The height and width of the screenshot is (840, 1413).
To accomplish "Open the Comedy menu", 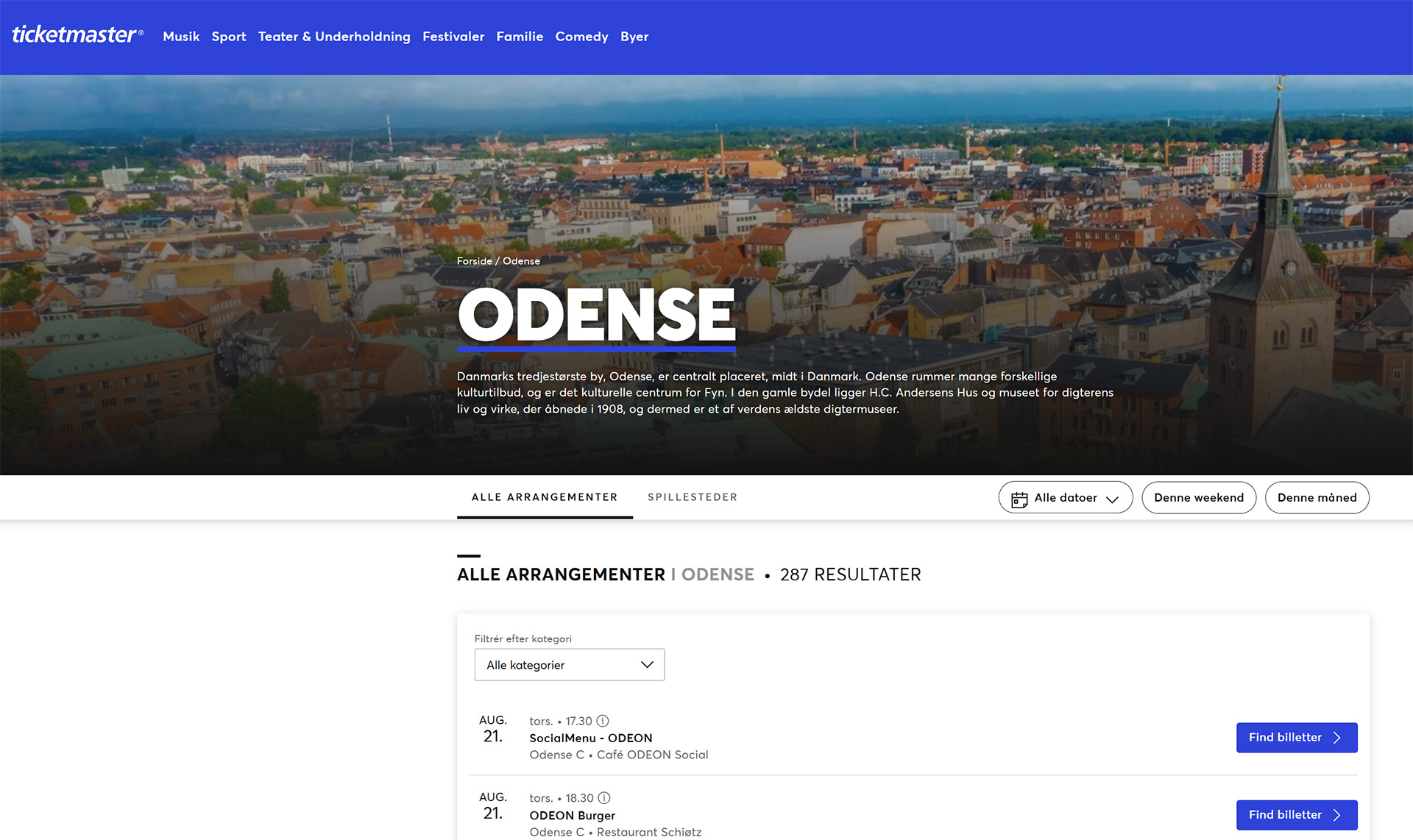I will [x=581, y=37].
